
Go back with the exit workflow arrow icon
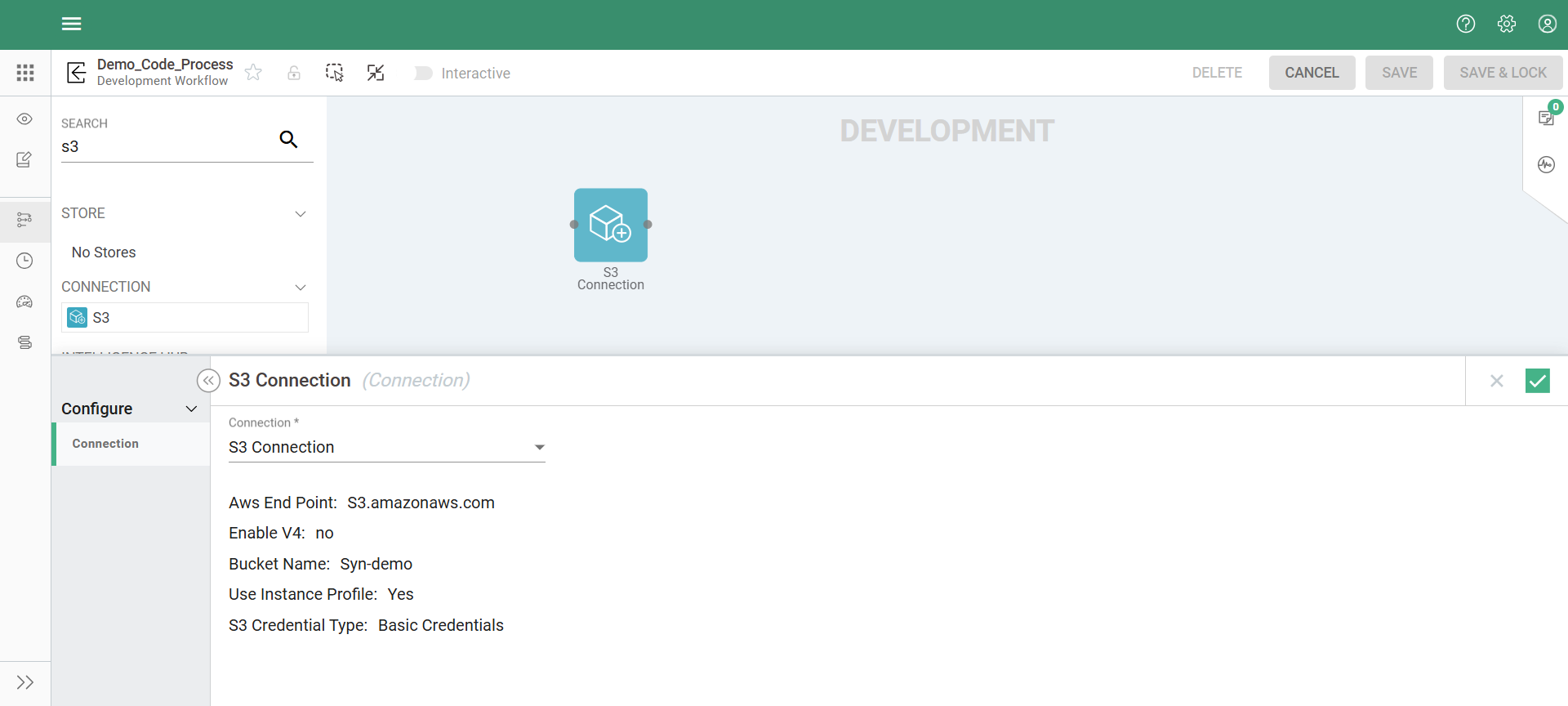pos(76,73)
